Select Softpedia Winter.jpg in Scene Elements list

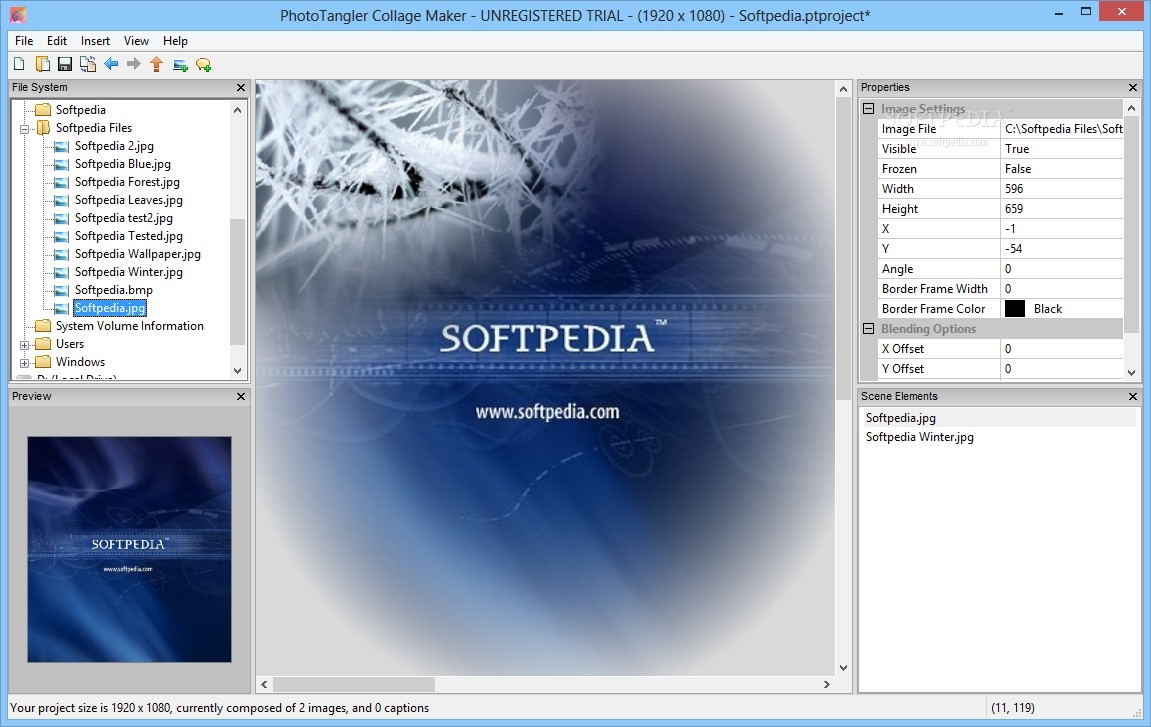920,437
